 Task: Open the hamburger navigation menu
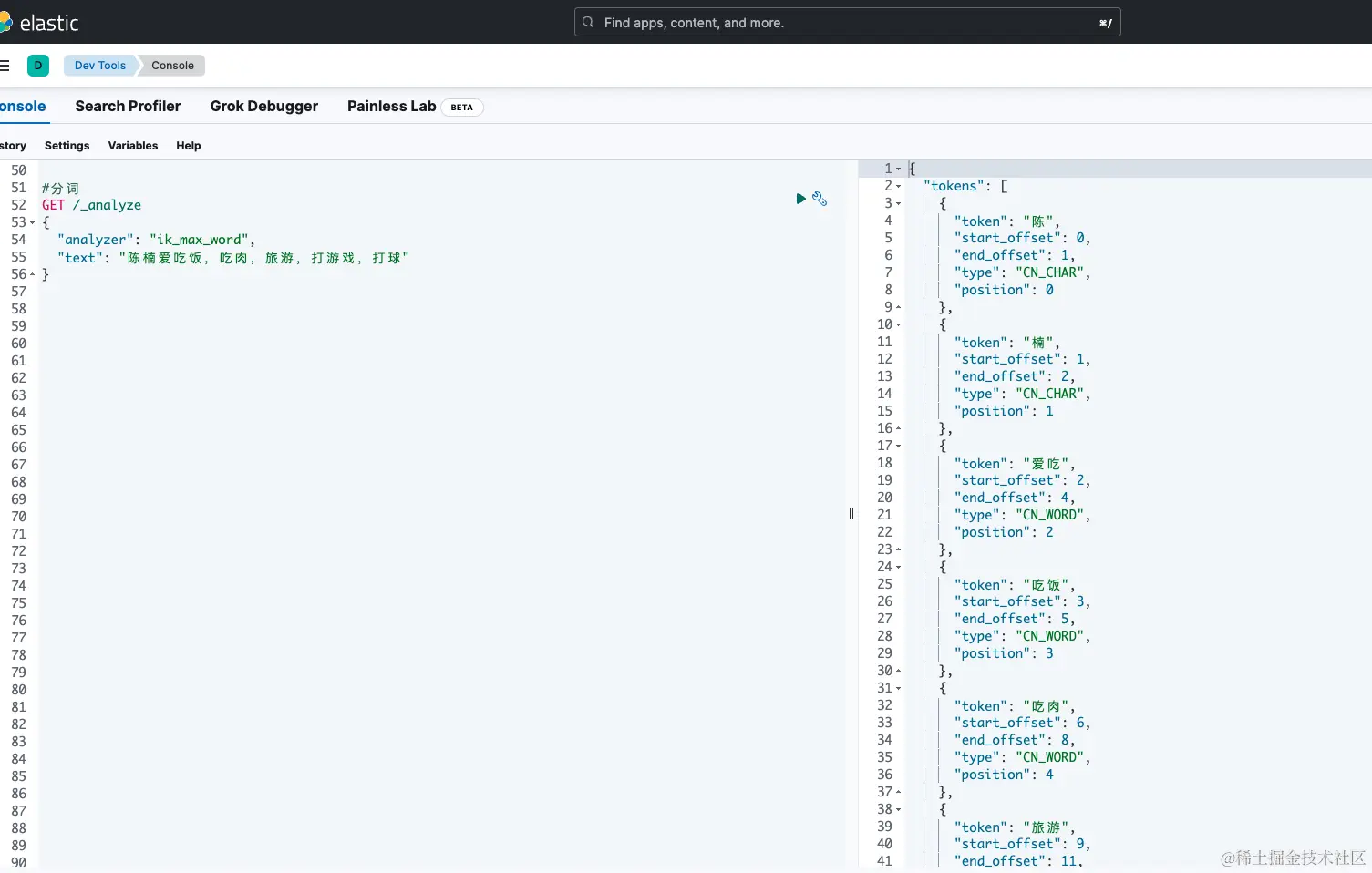click(5, 66)
